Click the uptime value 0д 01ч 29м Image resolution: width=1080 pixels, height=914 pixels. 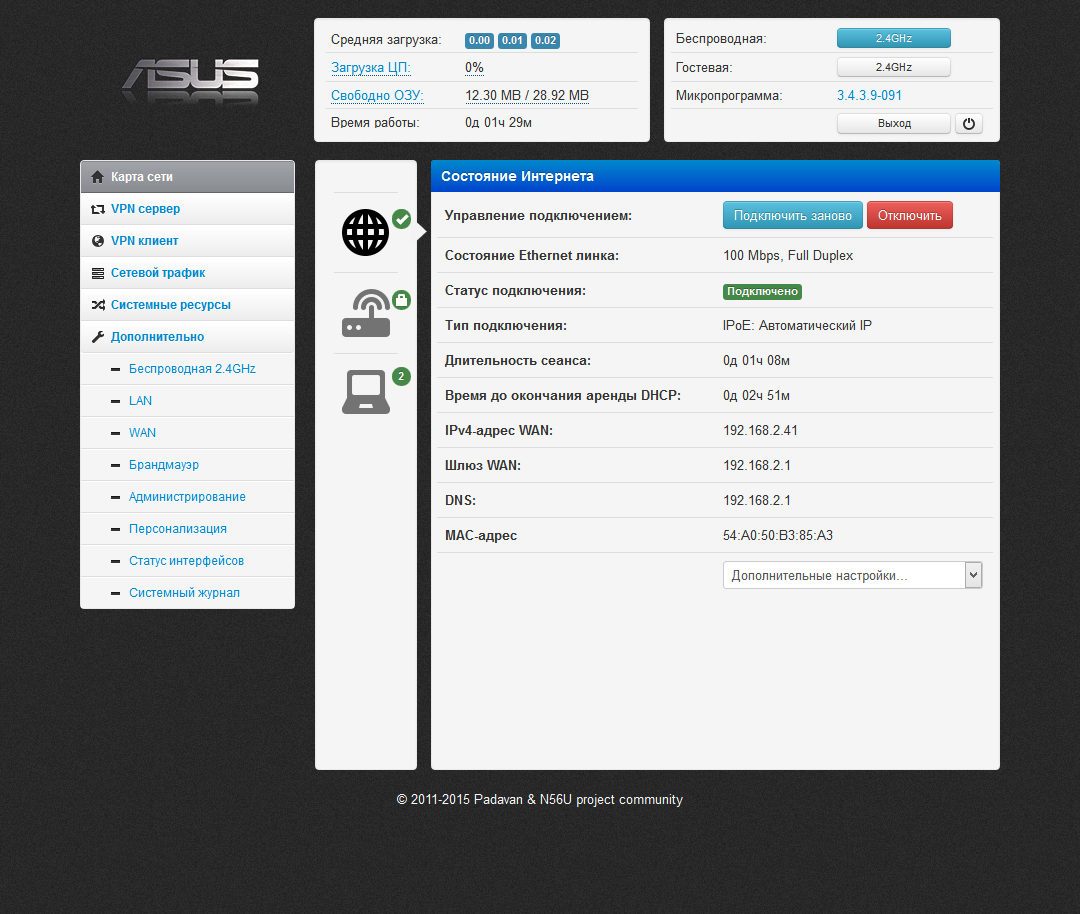(x=498, y=123)
